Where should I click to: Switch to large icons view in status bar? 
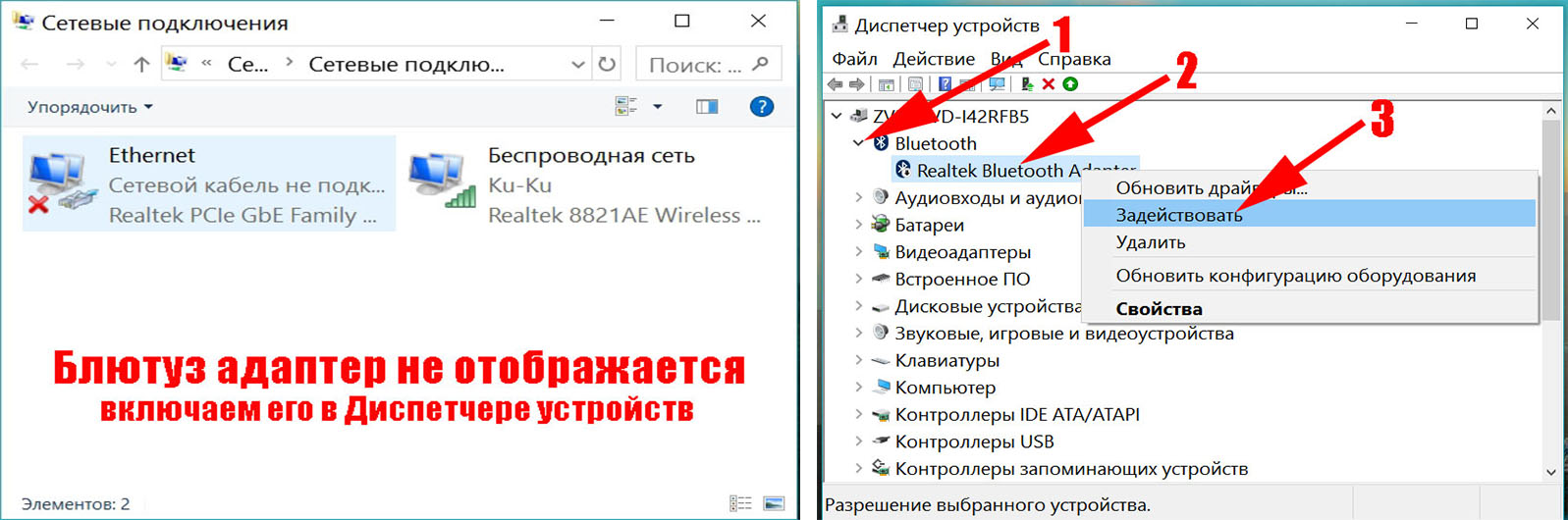coord(774,503)
